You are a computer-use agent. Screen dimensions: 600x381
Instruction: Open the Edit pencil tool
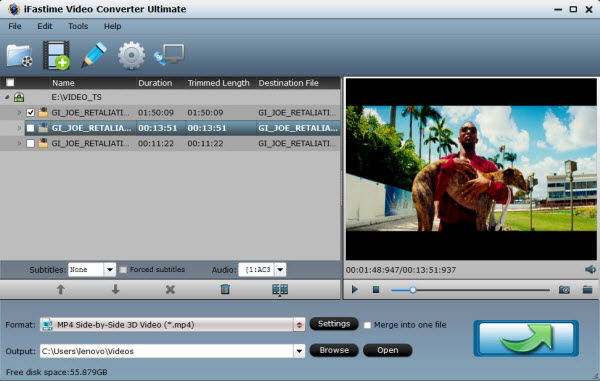point(94,55)
